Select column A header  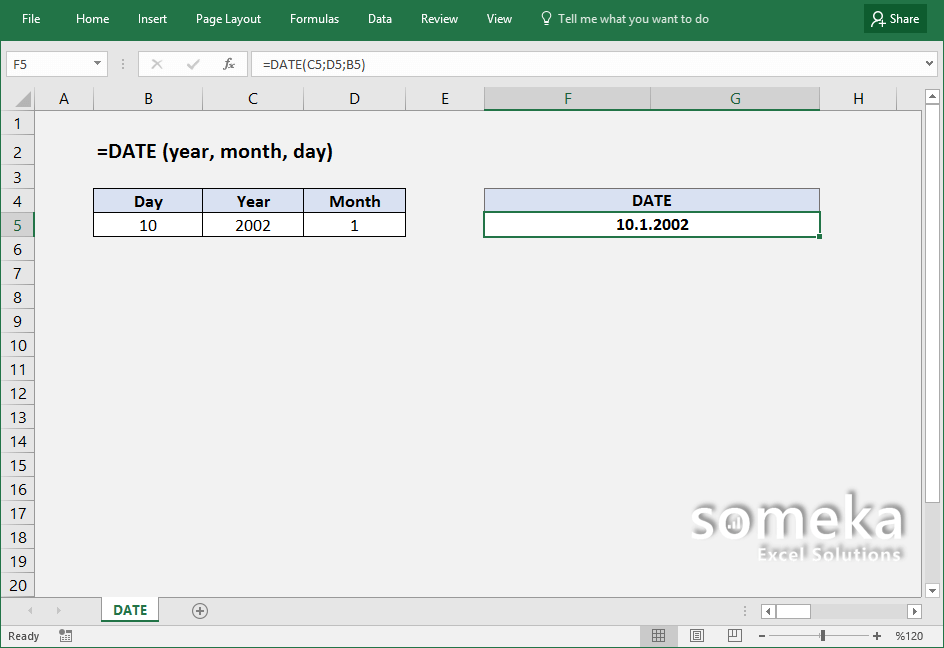64,99
